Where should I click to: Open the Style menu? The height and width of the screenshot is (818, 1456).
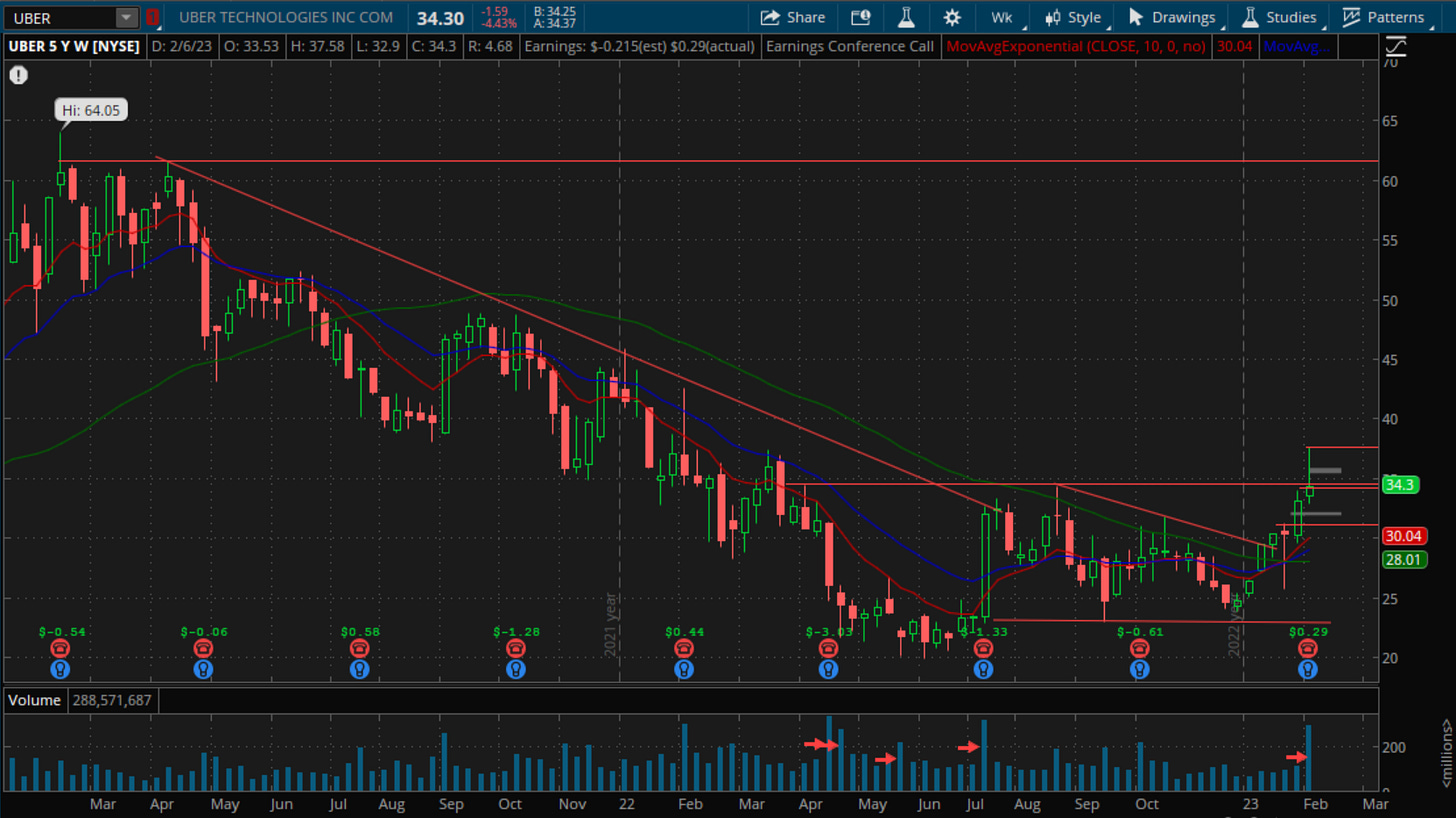[x=1072, y=17]
